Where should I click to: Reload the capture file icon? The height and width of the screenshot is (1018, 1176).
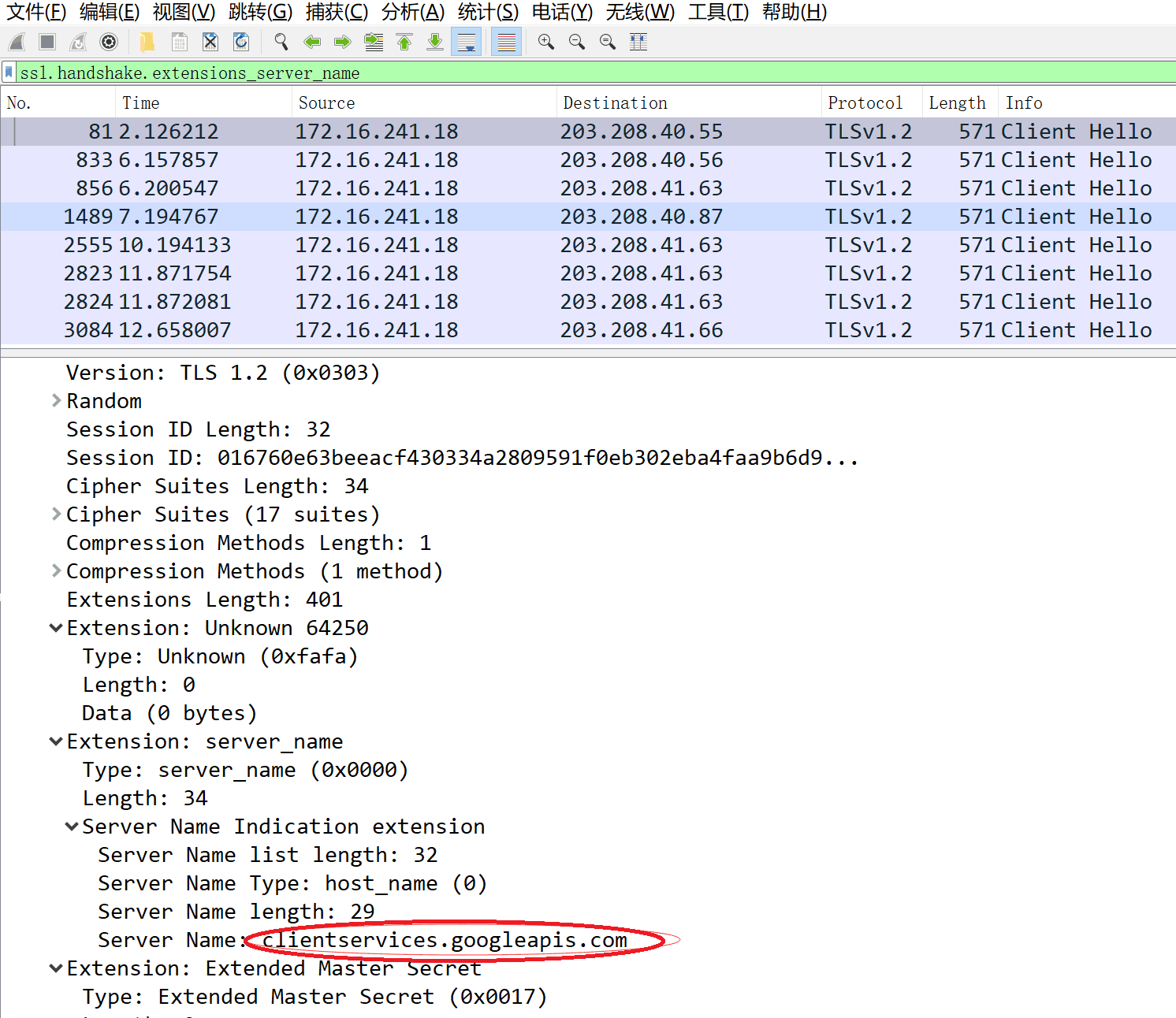[241, 42]
